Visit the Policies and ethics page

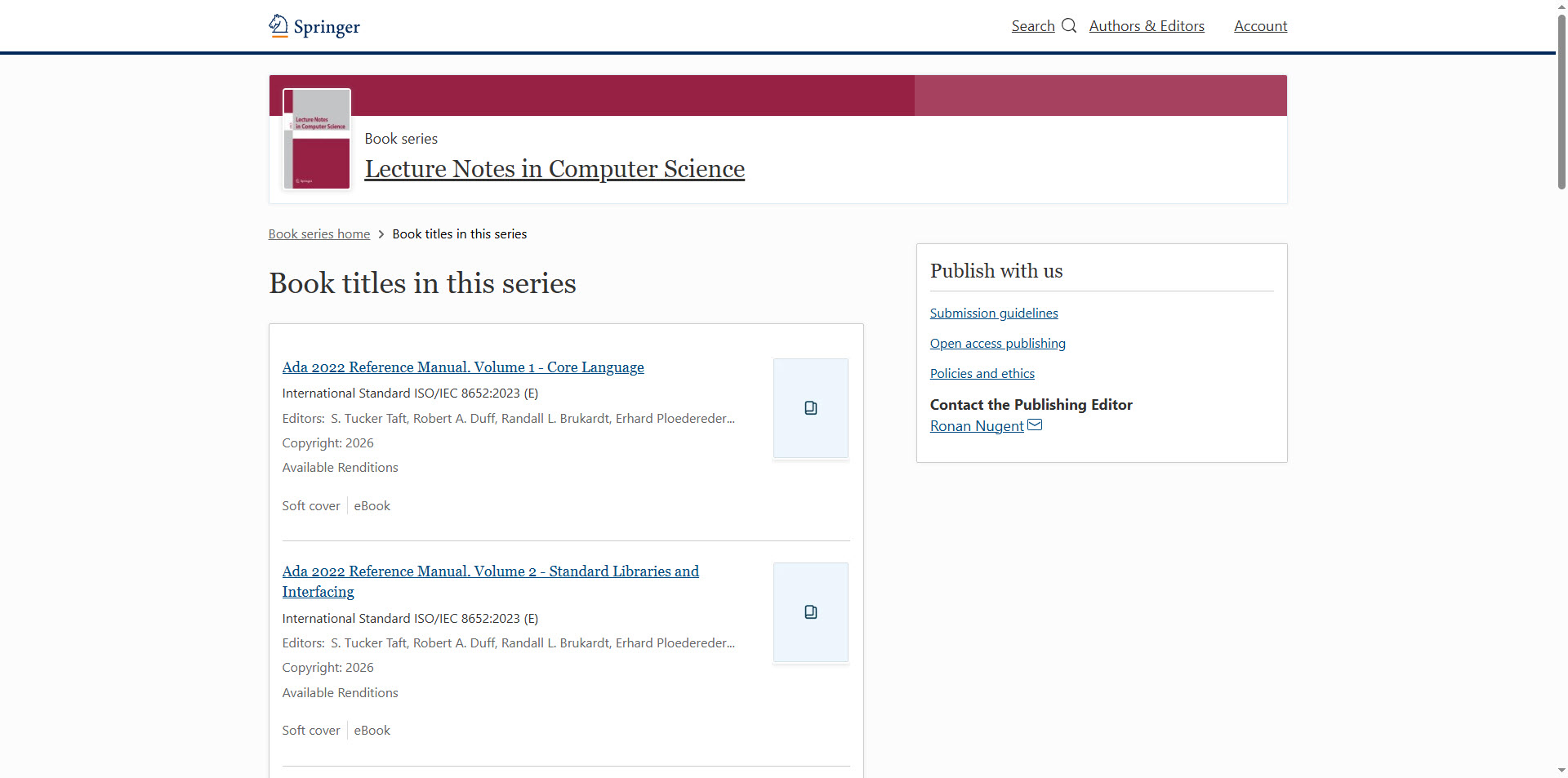point(982,374)
